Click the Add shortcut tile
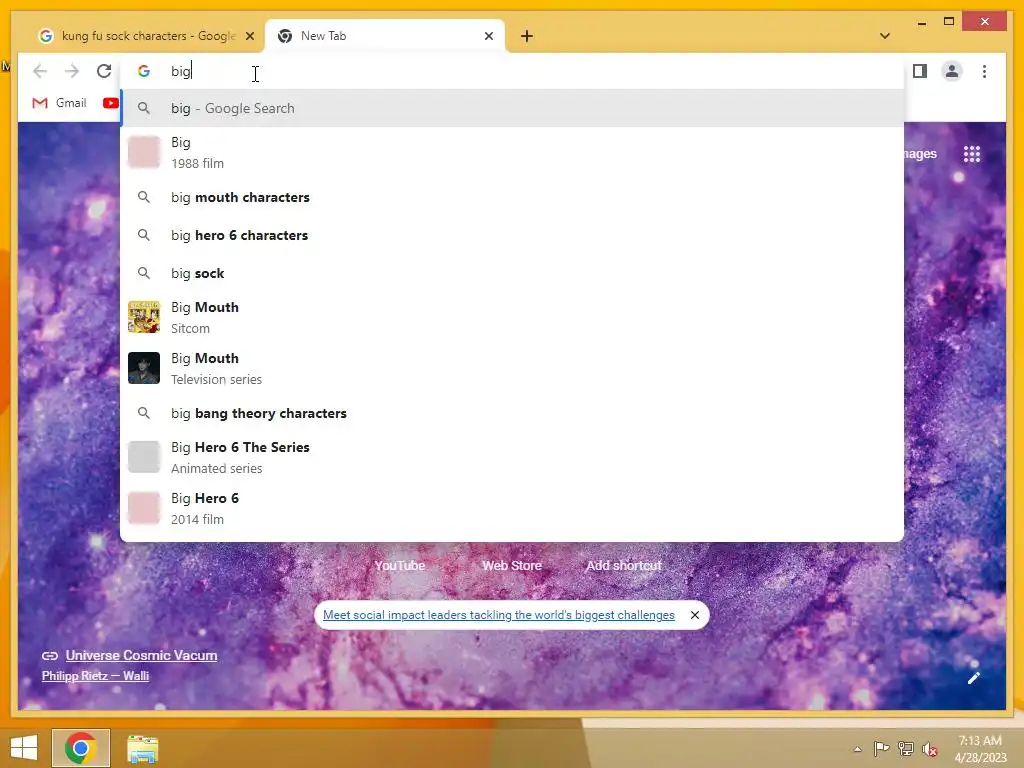This screenshot has height=768, width=1024. pos(624,566)
